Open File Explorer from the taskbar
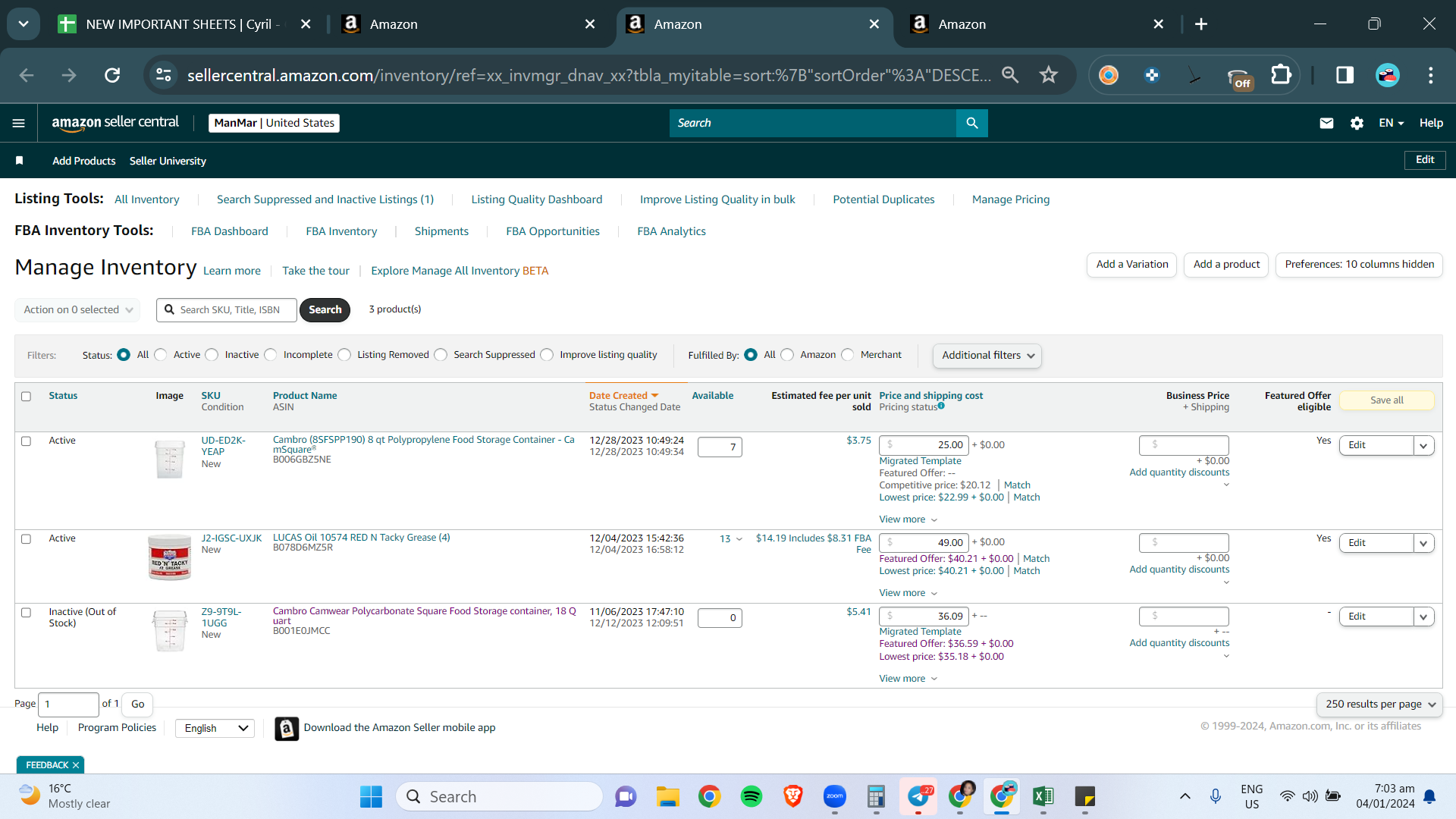The width and height of the screenshot is (1456, 819). coord(668,796)
